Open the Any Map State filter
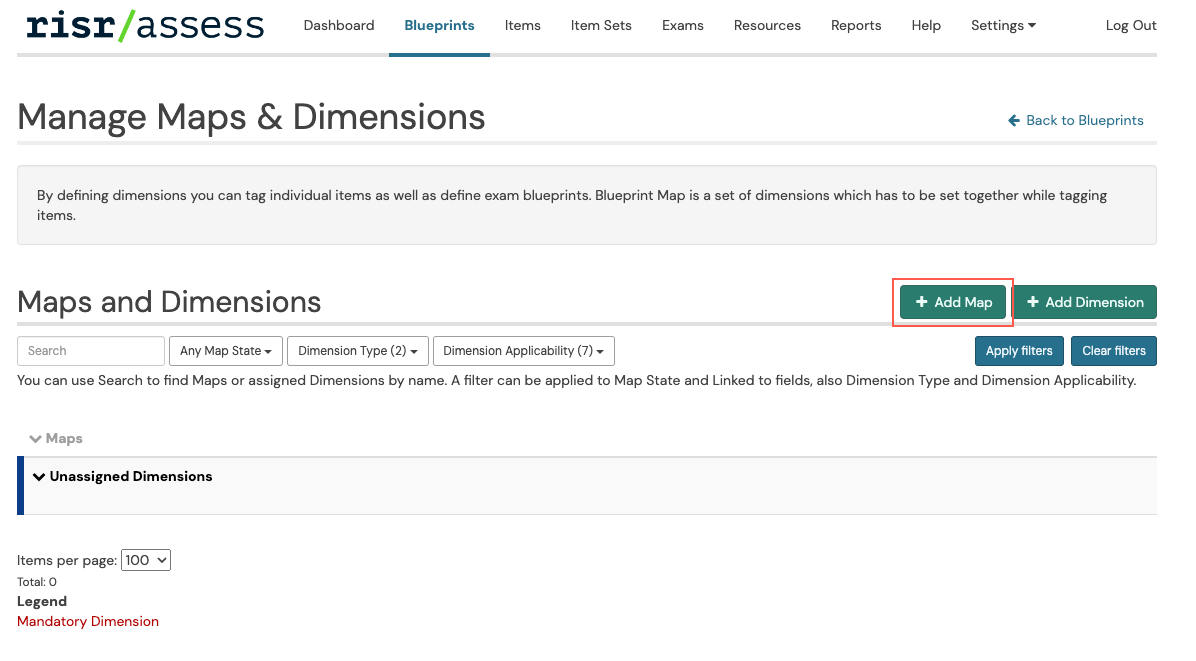Viewport: 1196px width, 661px height. coord(226,351)
